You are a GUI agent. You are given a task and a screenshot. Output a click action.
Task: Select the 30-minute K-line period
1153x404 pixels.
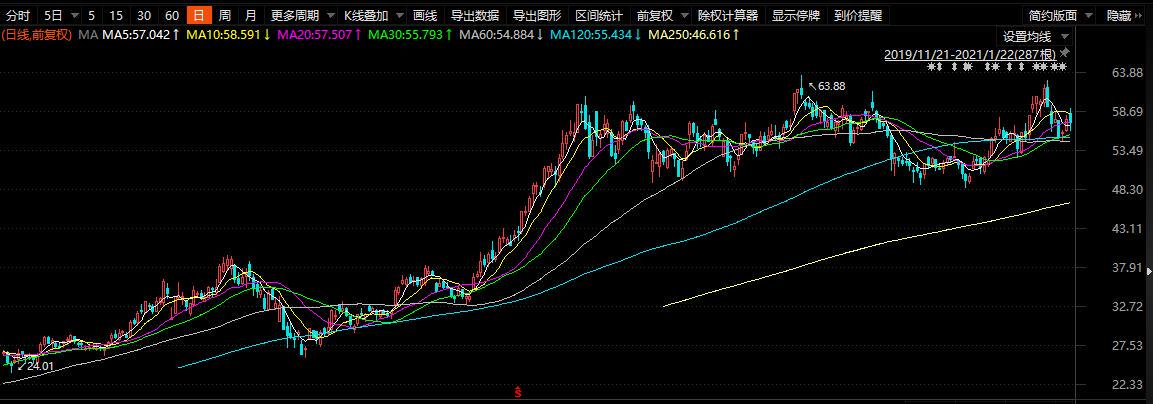coord(144,15)
